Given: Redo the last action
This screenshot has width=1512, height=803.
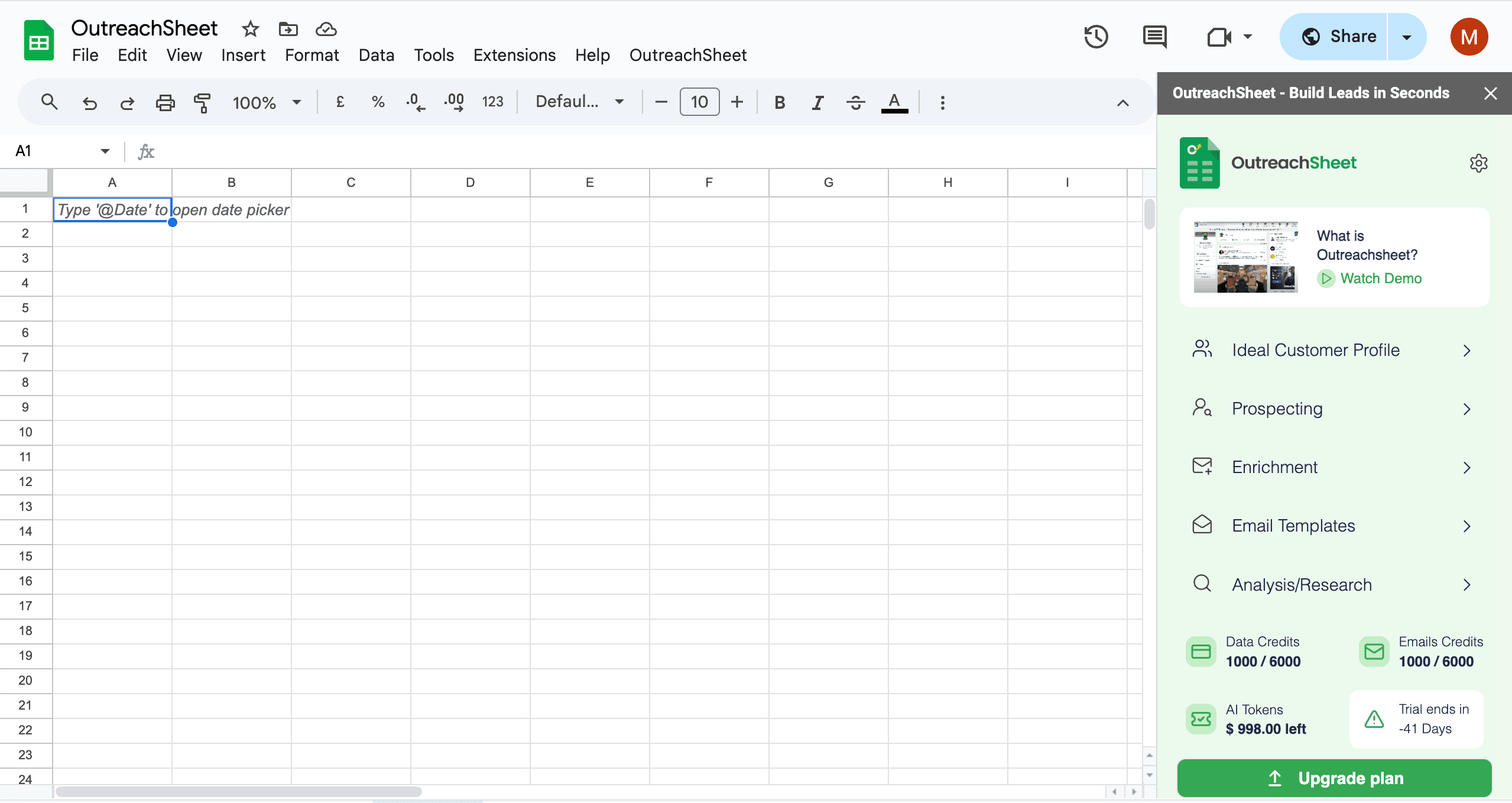Looking at the screenshot, I should [x=127, y=103].
